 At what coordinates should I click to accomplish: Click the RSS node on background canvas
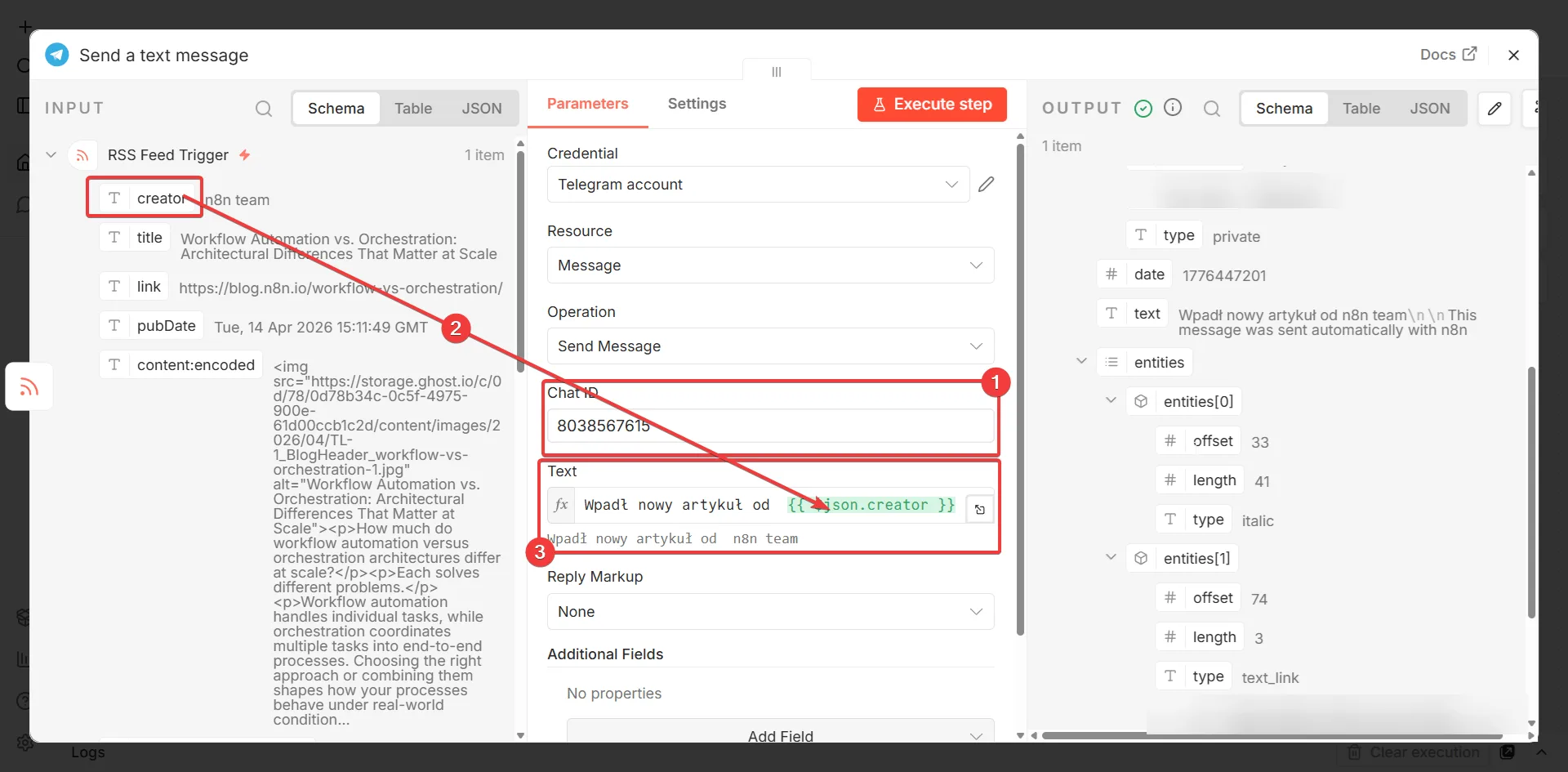29,386
